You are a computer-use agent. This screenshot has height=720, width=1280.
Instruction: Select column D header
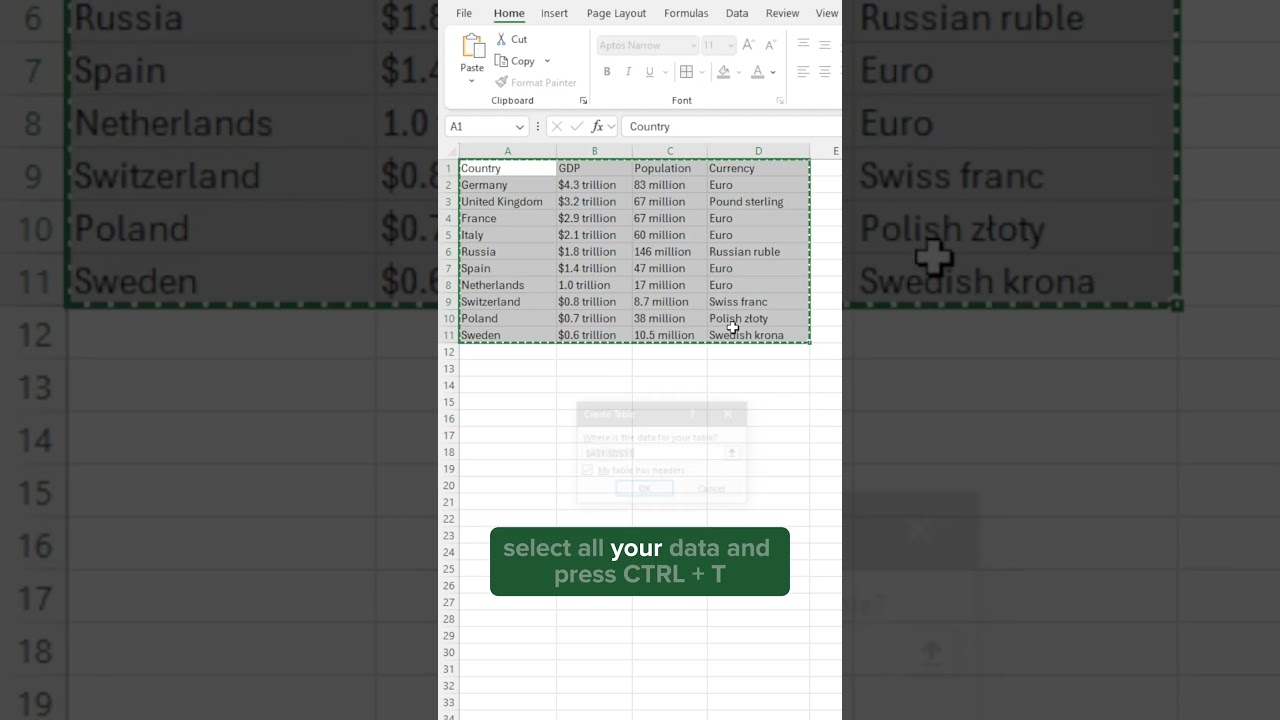click(758, 151)
